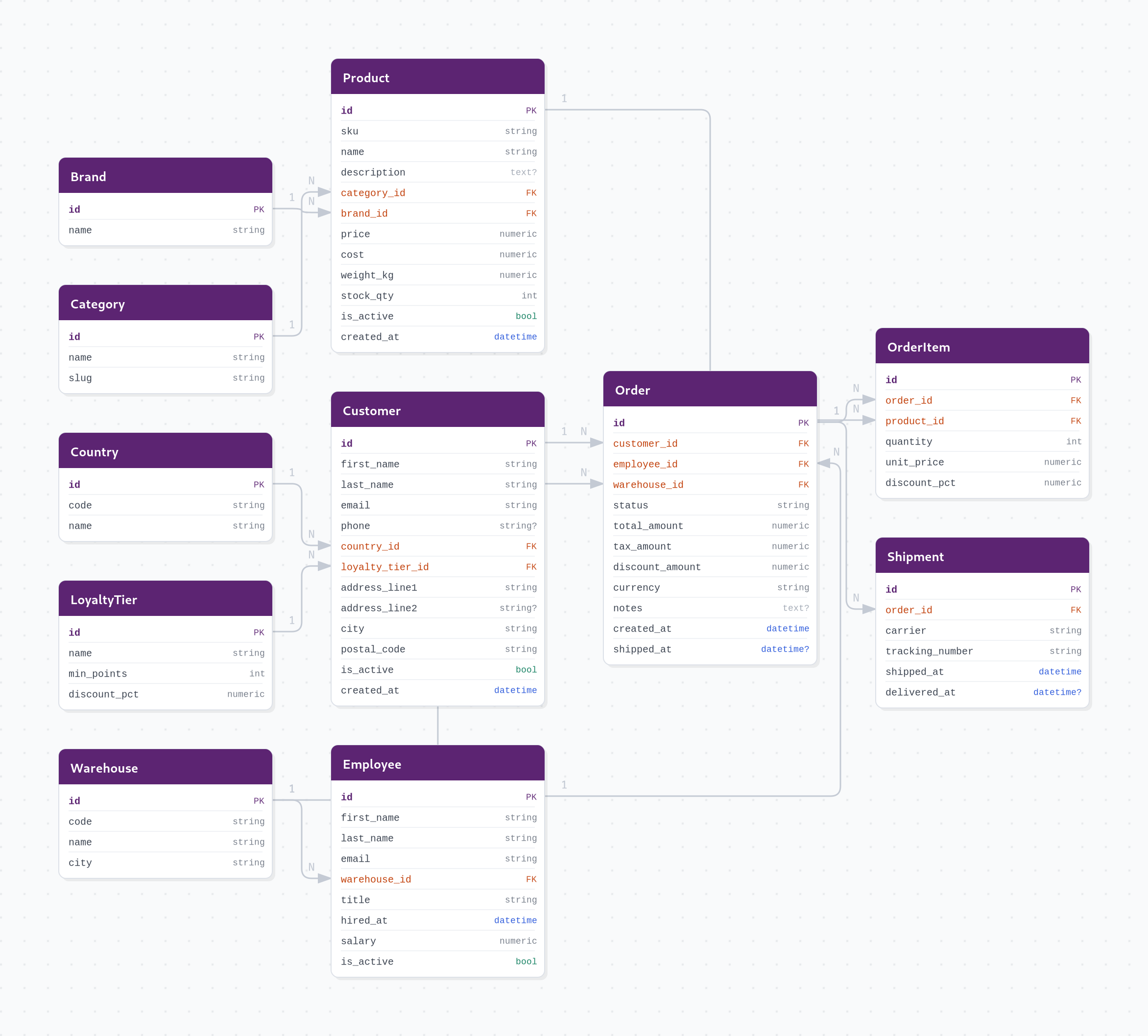Image resolution: width=1148 pixels, height=1036 pixels.
Task: Click the Country table header
Action: tap(165, 451)
